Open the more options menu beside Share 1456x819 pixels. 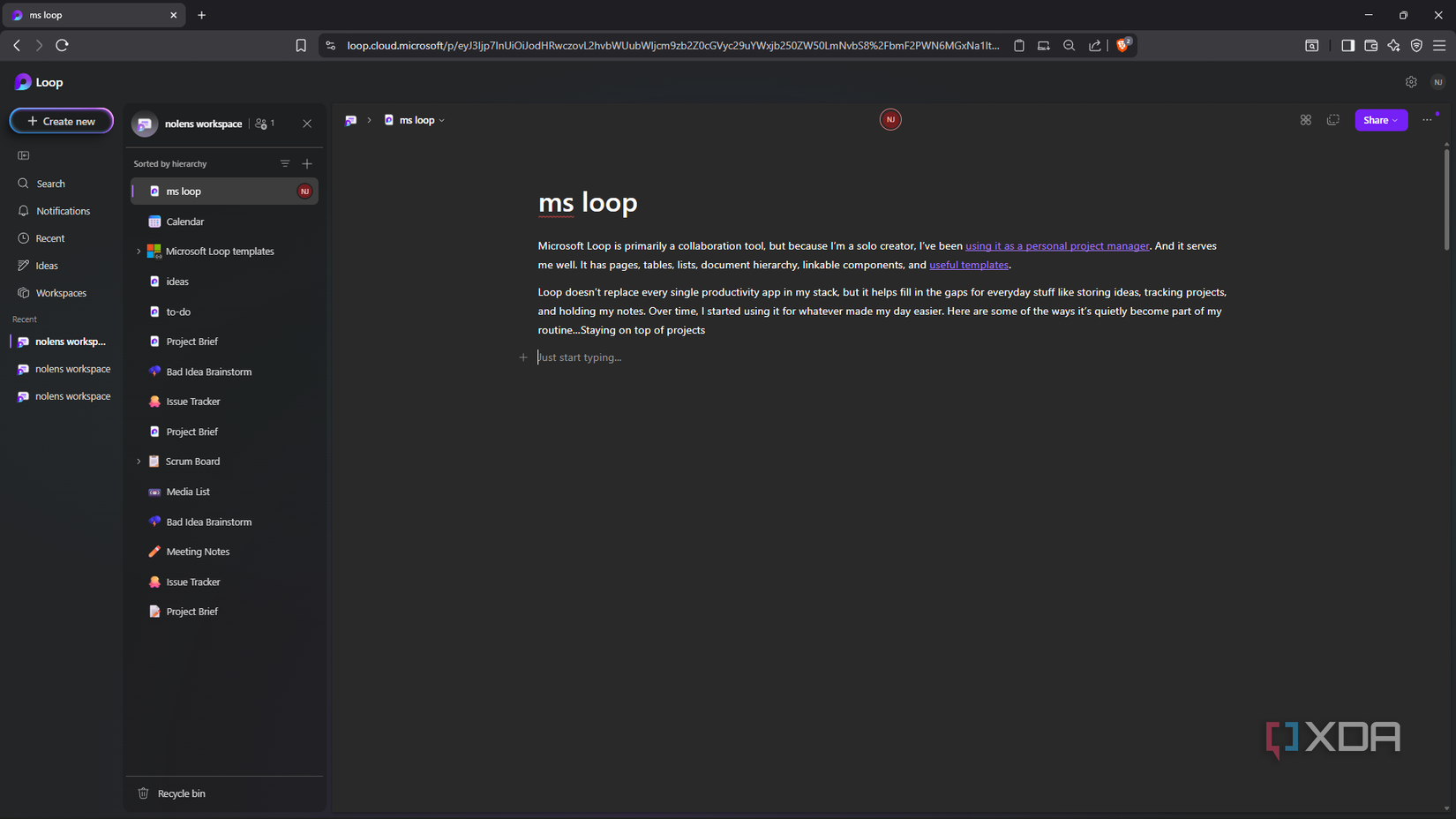[x=1427, y=120]
